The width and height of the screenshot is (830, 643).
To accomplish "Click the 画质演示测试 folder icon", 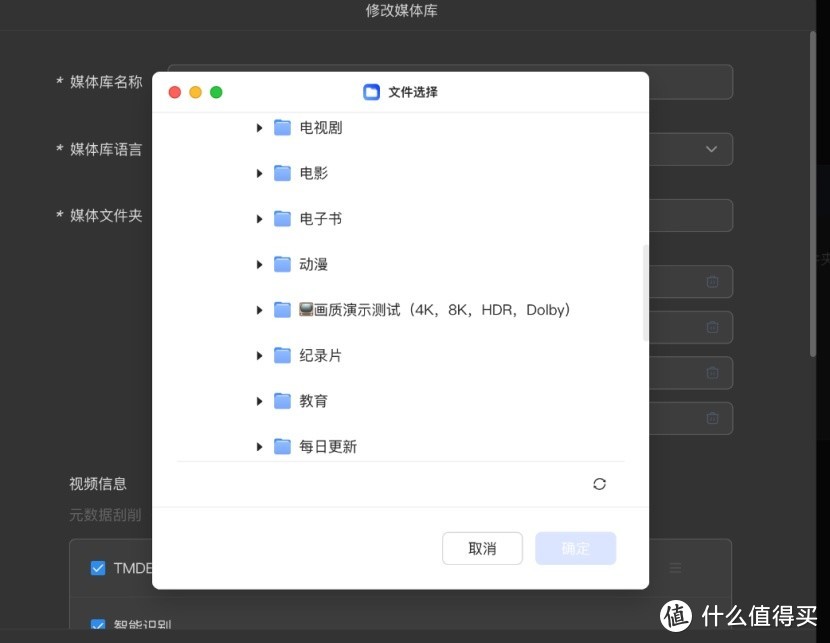I will [281, 309].
